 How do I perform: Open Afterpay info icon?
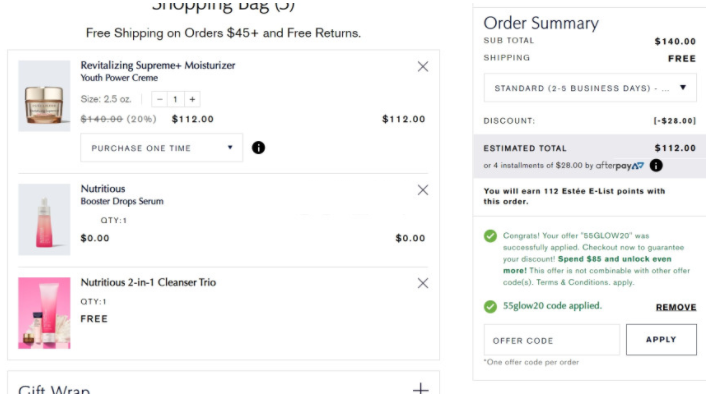coord(656,165)
